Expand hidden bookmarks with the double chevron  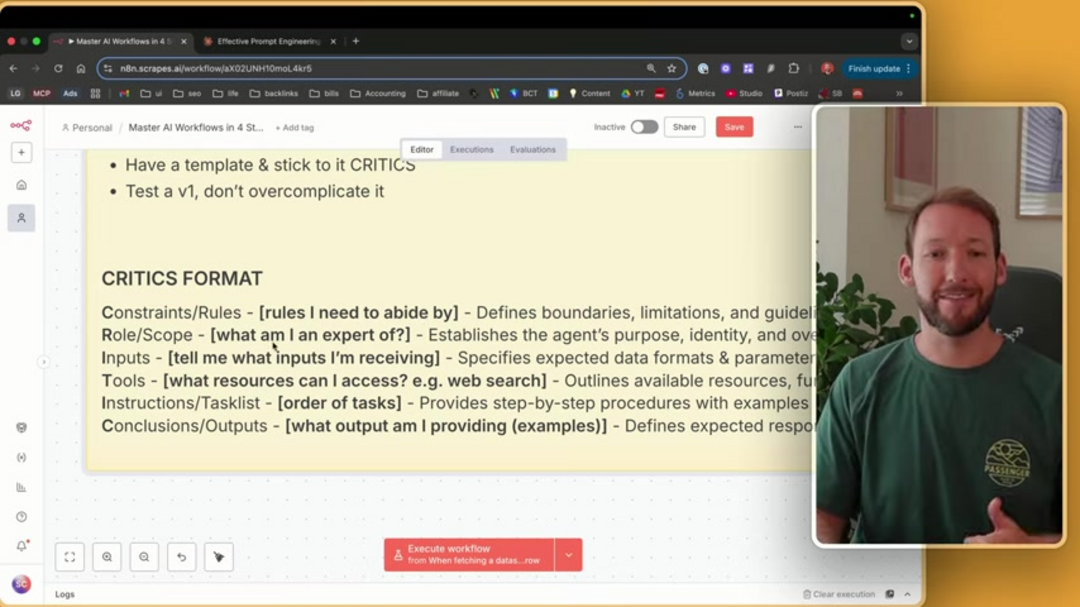900,93
